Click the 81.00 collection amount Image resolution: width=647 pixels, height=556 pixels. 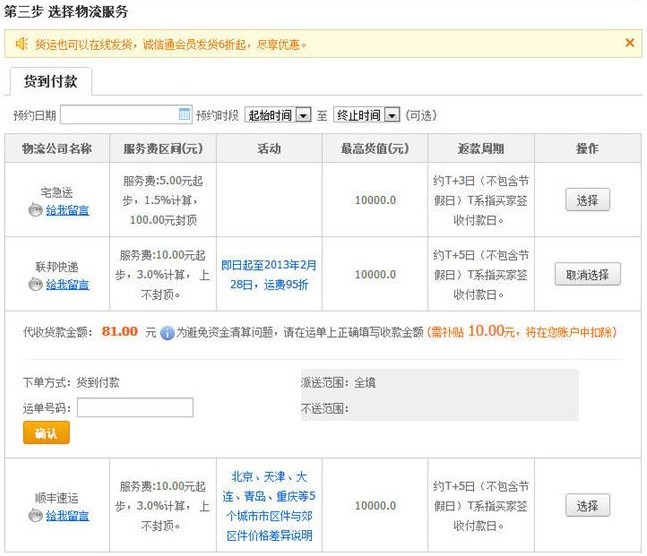click(120, 331)
